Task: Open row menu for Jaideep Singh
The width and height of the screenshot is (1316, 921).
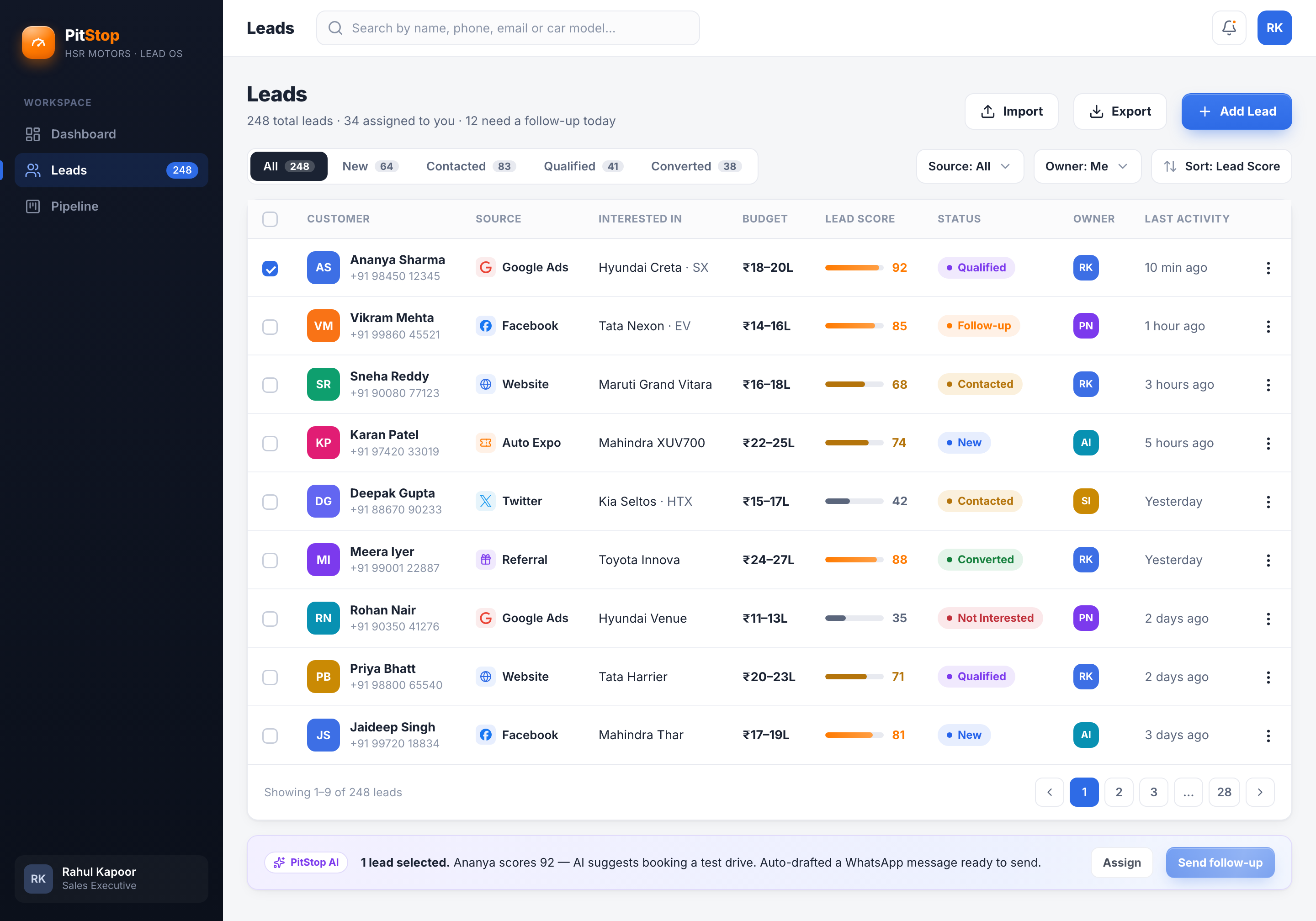Action: pos(1268,736)
